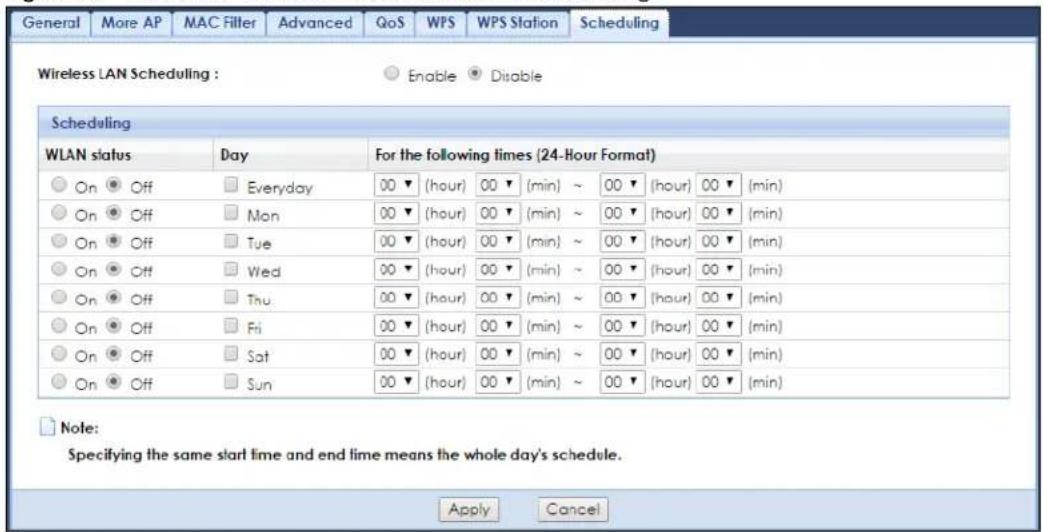
Task: Select the QoS tab
Action: point(388,23)
